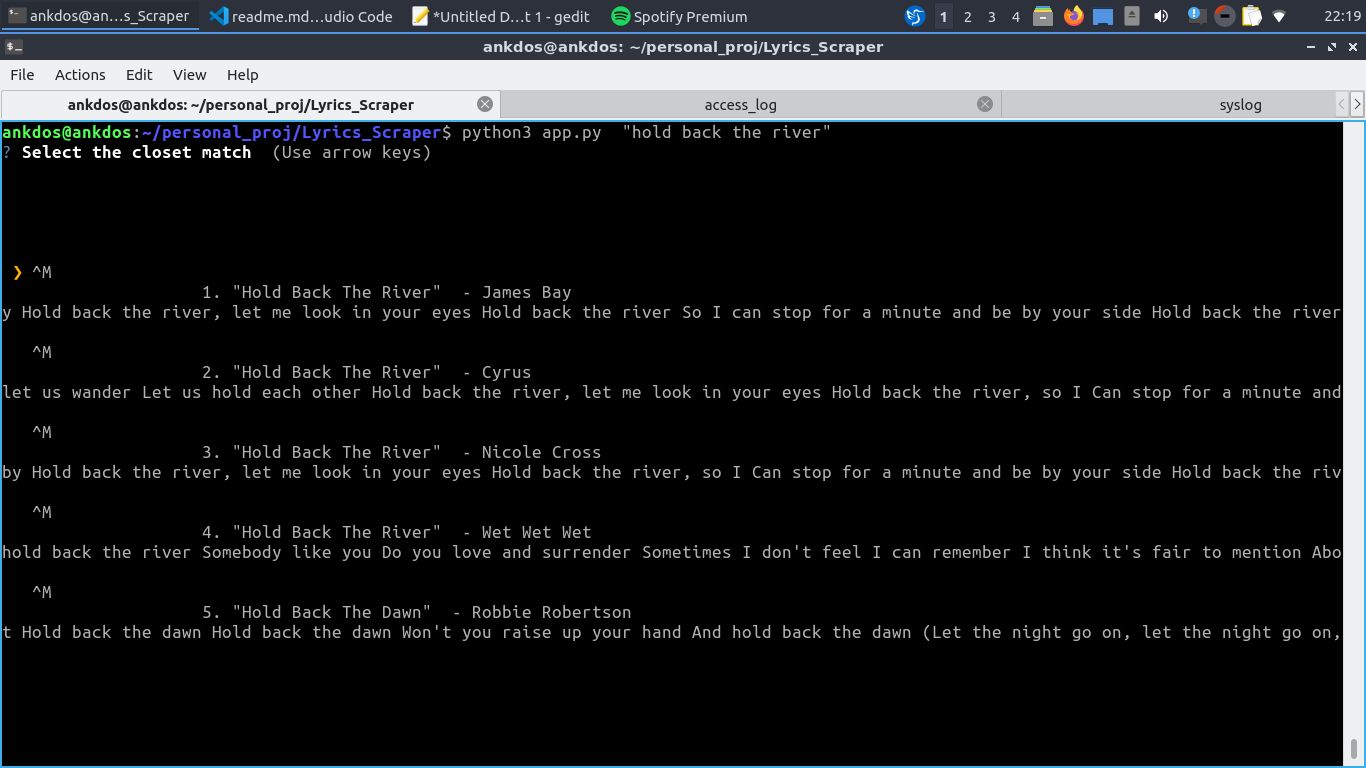Click the orange circular update tray icon
The height and width of the screenshot is (768, 1366).
[1224, 16]
